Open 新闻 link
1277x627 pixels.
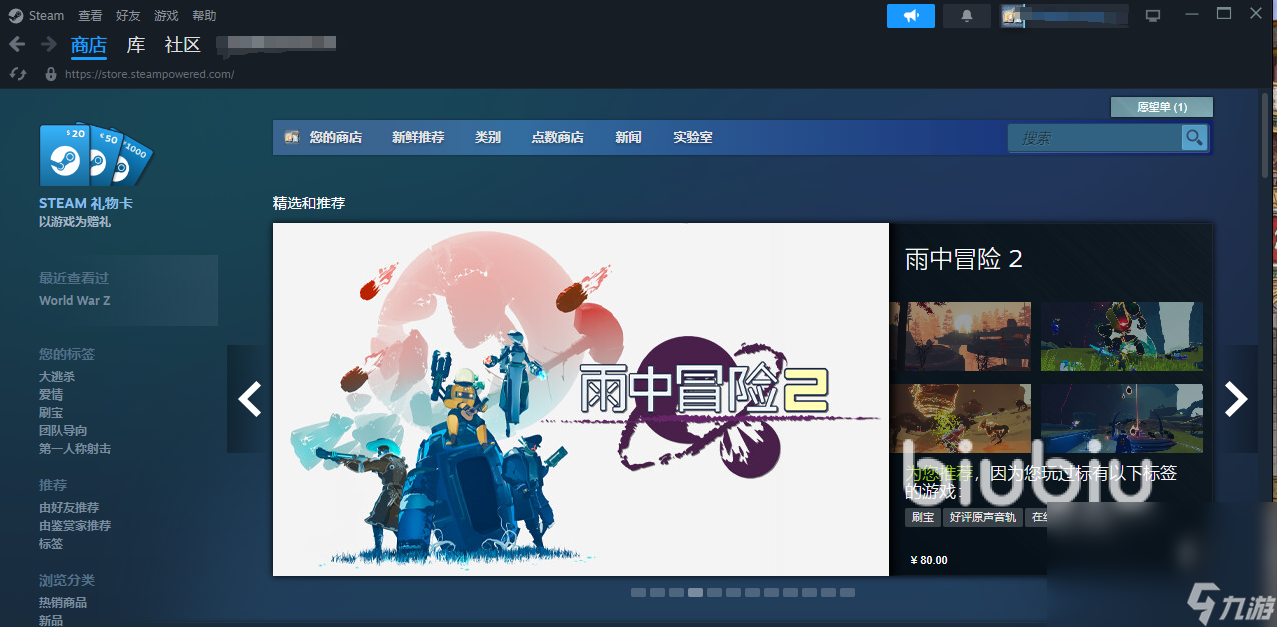click(x=629, y=137)
